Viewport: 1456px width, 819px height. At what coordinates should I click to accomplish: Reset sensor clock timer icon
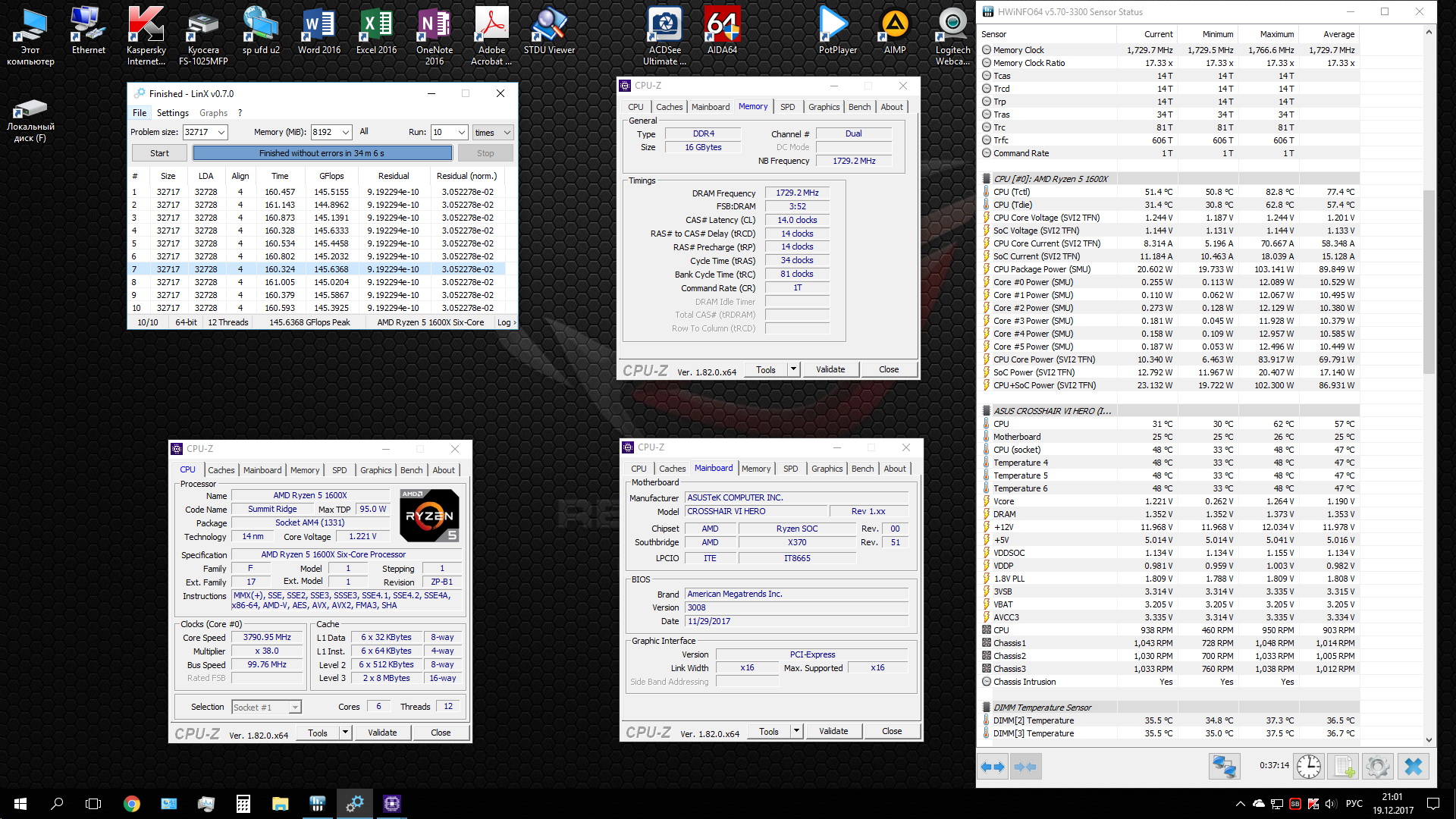coord(1308,767)
